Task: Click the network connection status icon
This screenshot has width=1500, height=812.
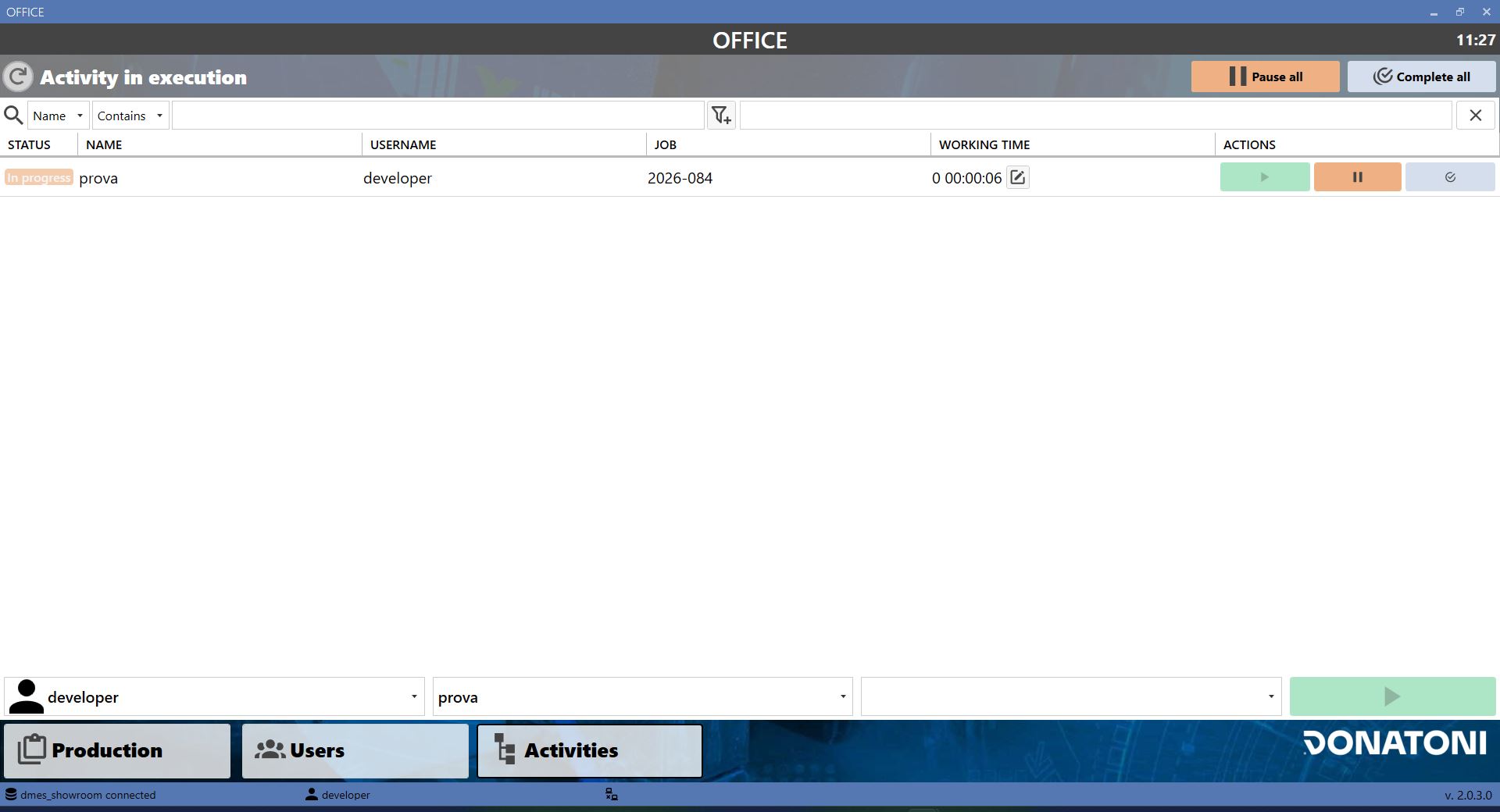Action: 612,795
